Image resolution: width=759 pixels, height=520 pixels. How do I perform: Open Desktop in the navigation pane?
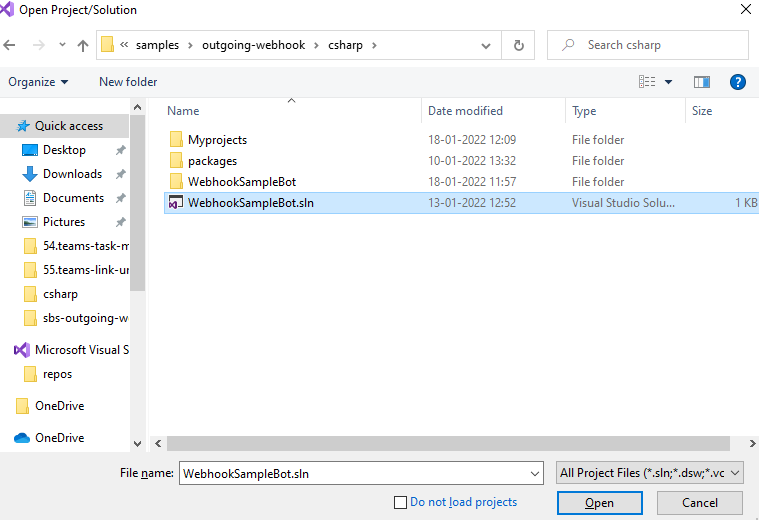(x=64, y=150)
